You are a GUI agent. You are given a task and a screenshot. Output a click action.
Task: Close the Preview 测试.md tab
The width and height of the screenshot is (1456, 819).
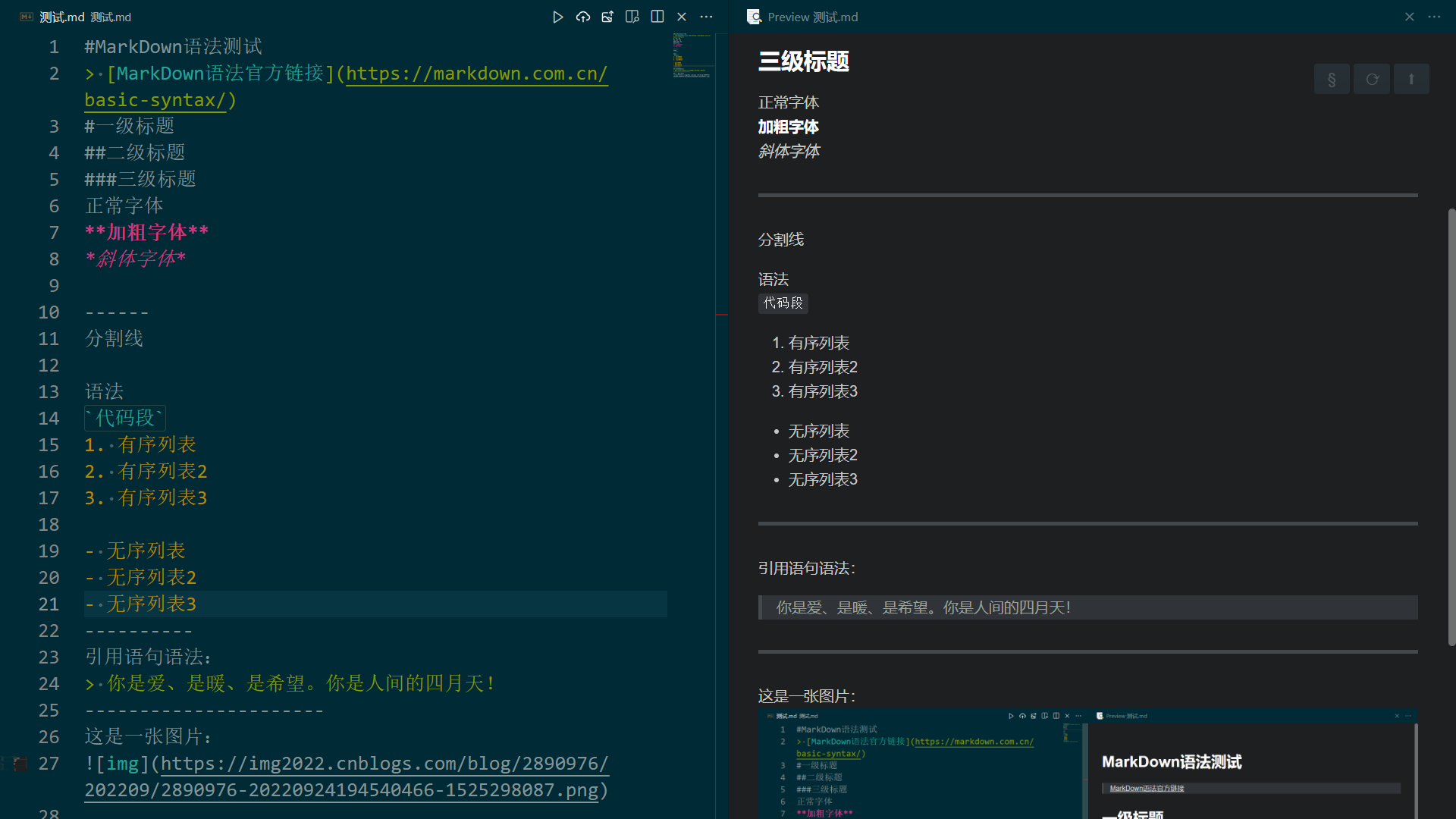[1409, 17]
